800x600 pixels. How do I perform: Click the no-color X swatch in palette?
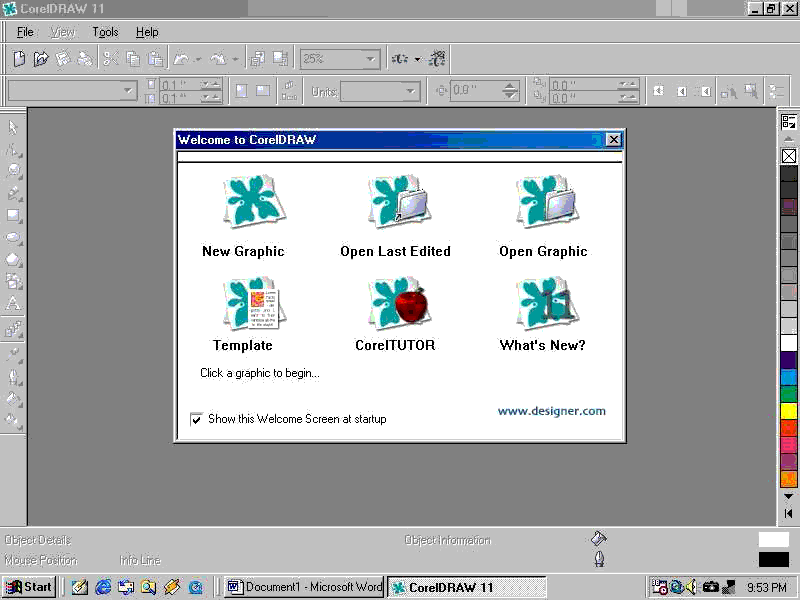[789, 156]
